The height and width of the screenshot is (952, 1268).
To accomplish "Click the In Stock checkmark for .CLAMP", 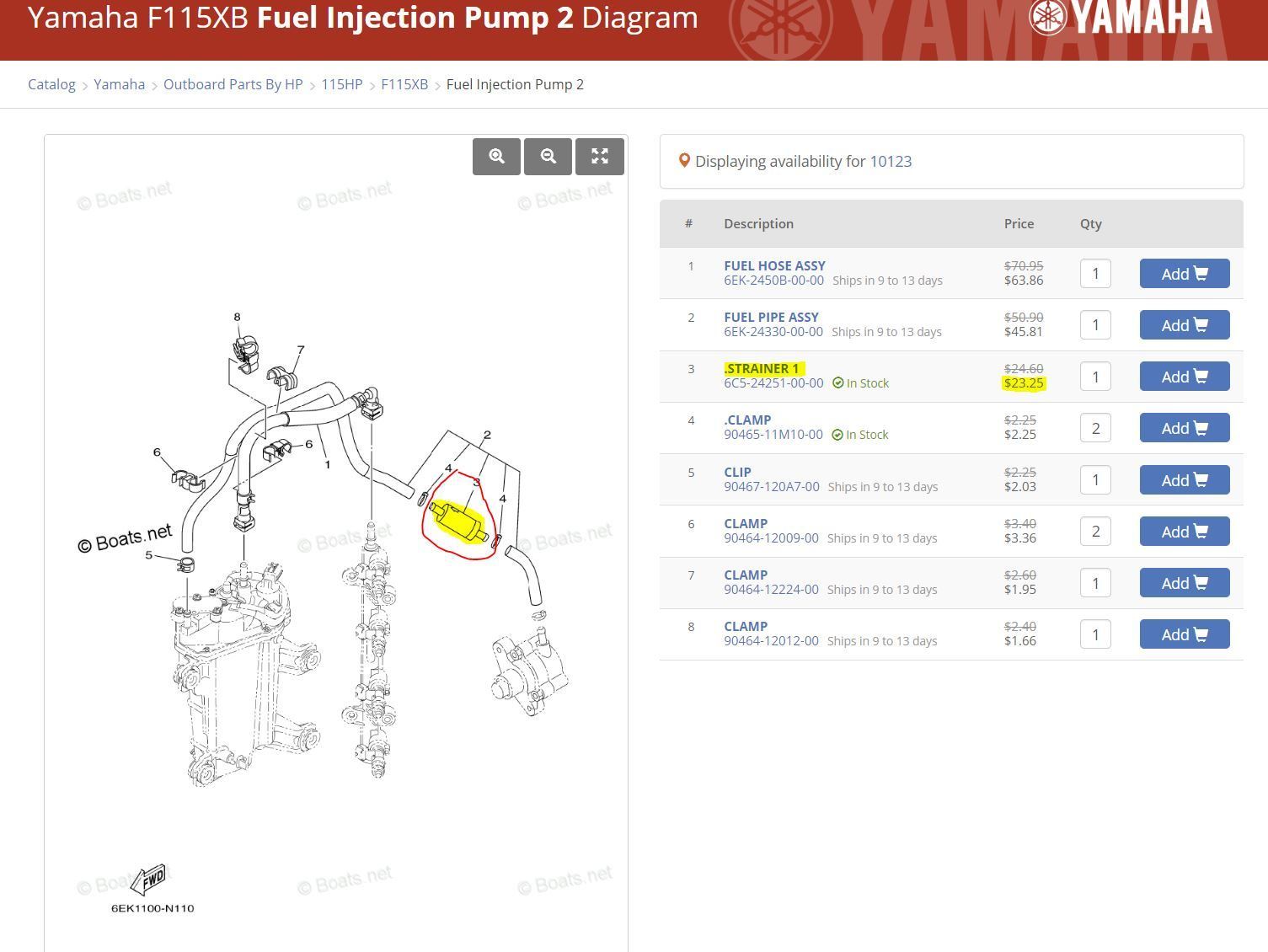I will 837,434.
